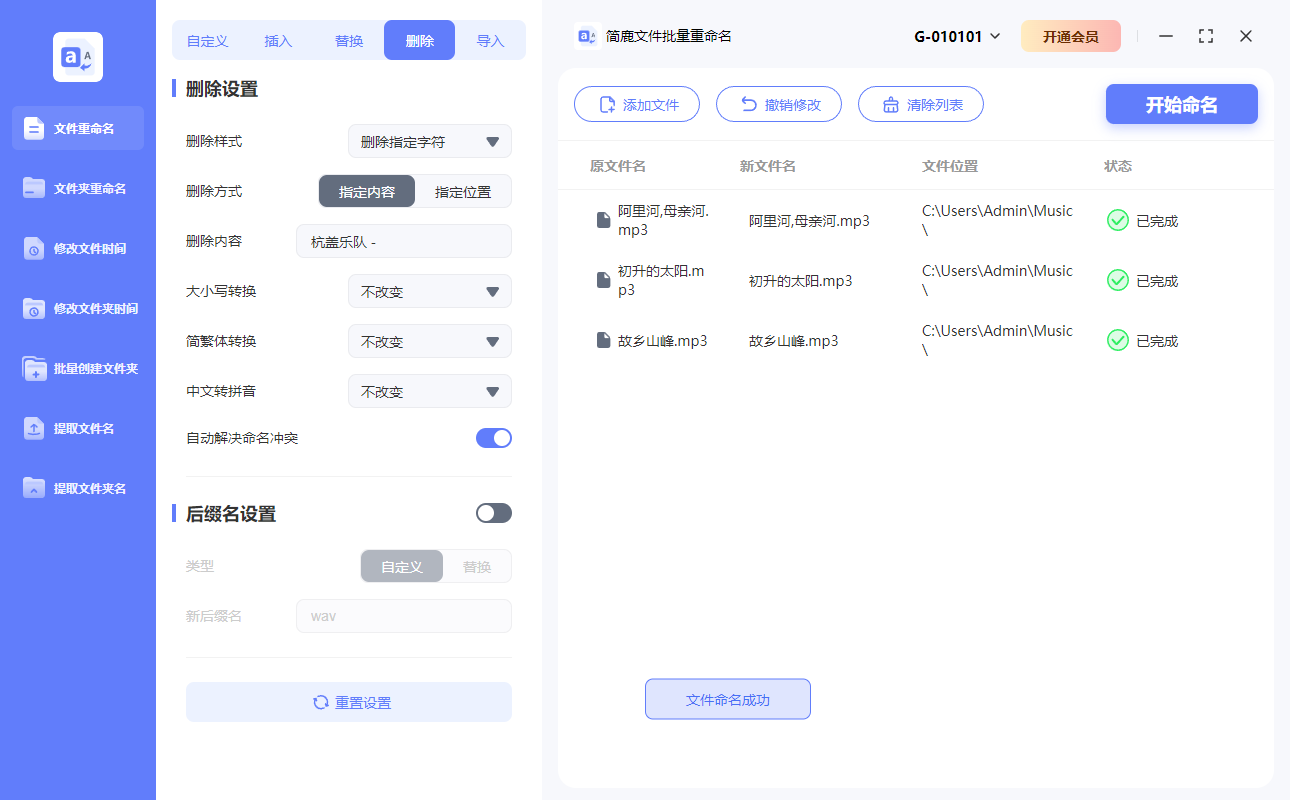The image size is (1290, 800).
Task: Open the G-010101 account dropdown
Action: click(955, 35)
